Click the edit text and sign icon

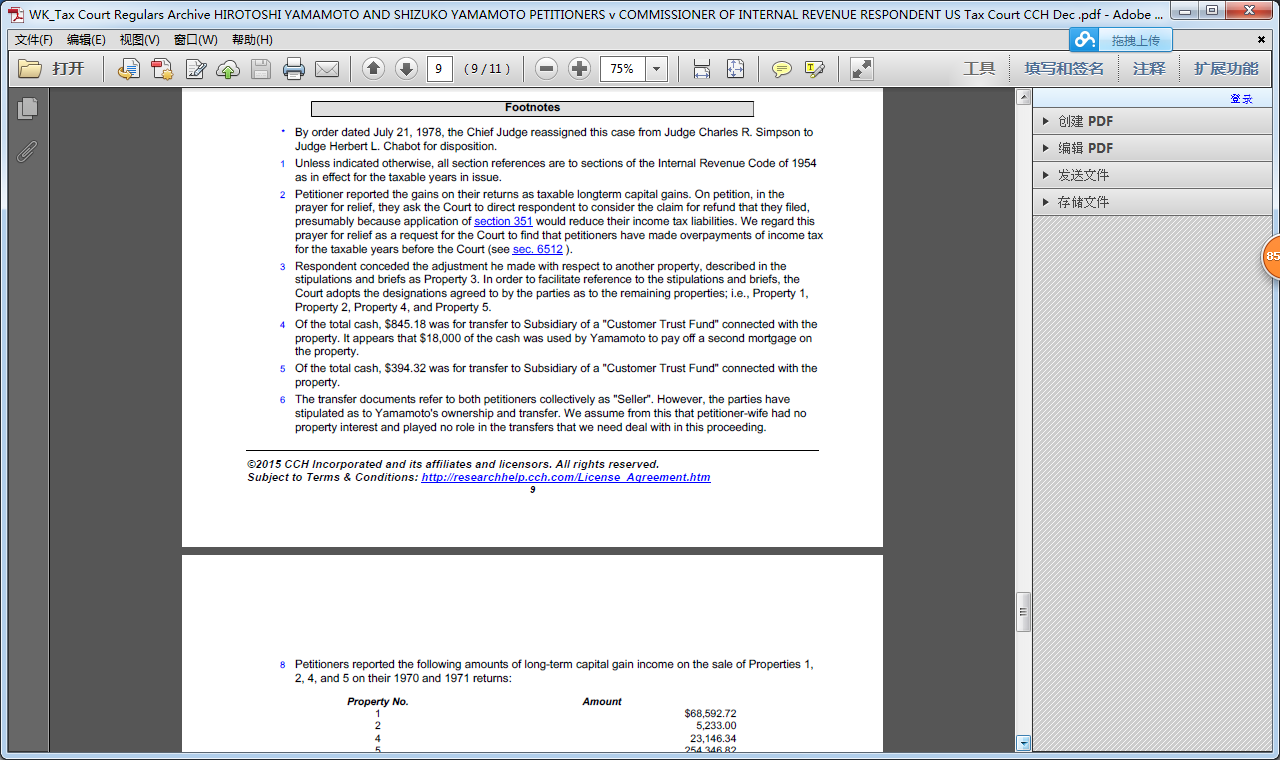coord(196,69)
